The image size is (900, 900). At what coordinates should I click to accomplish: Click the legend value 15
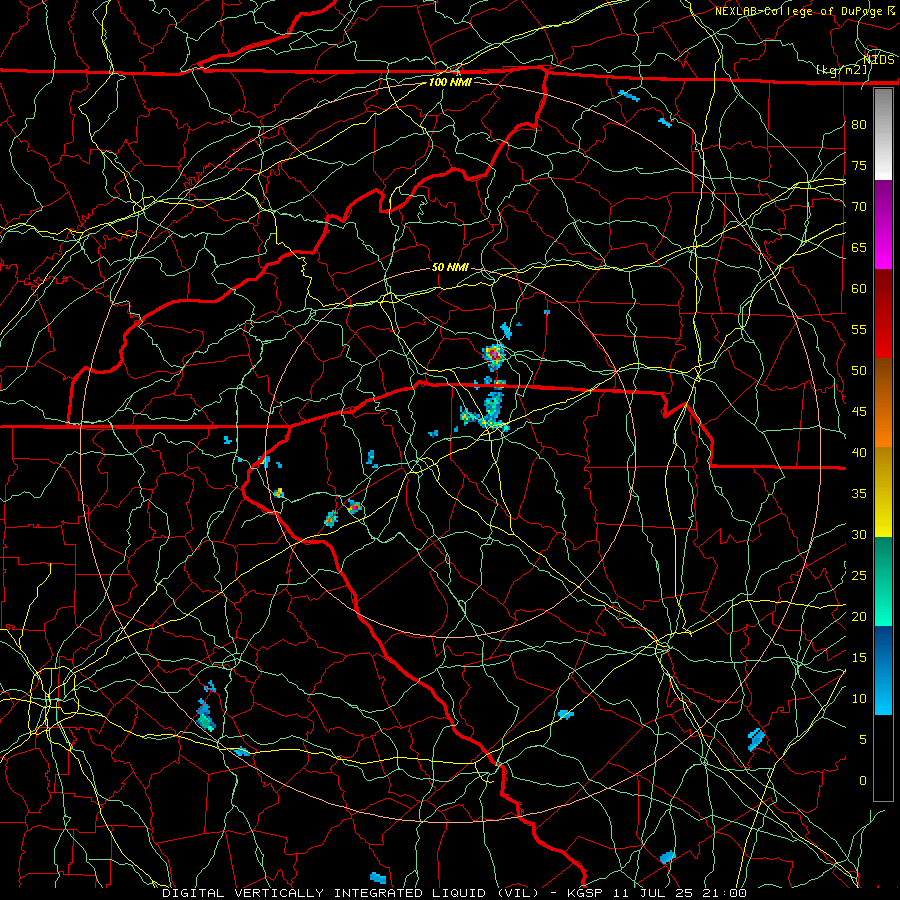859,657
